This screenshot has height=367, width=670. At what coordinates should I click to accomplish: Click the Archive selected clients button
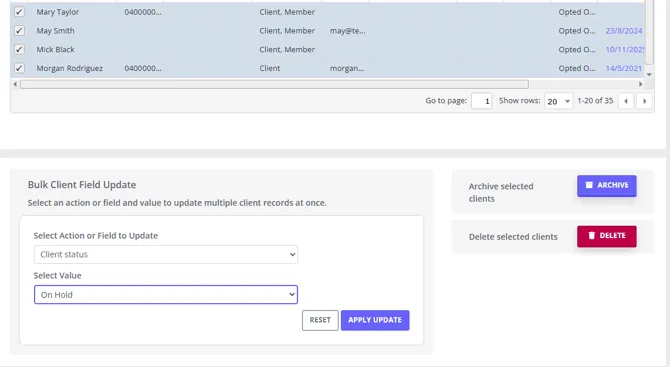(607, 185)
